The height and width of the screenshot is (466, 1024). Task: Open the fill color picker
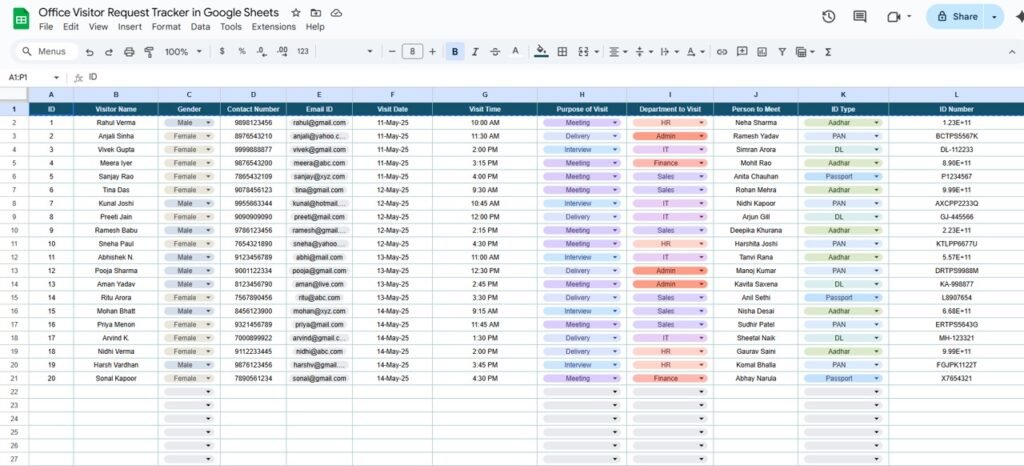541,51
